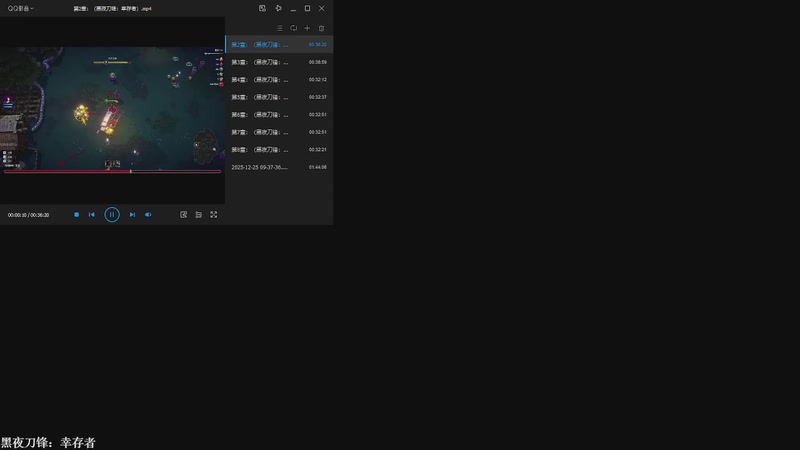Add a file with the plus icon
This screenshot has height=450, width=800.
[307, 28]
